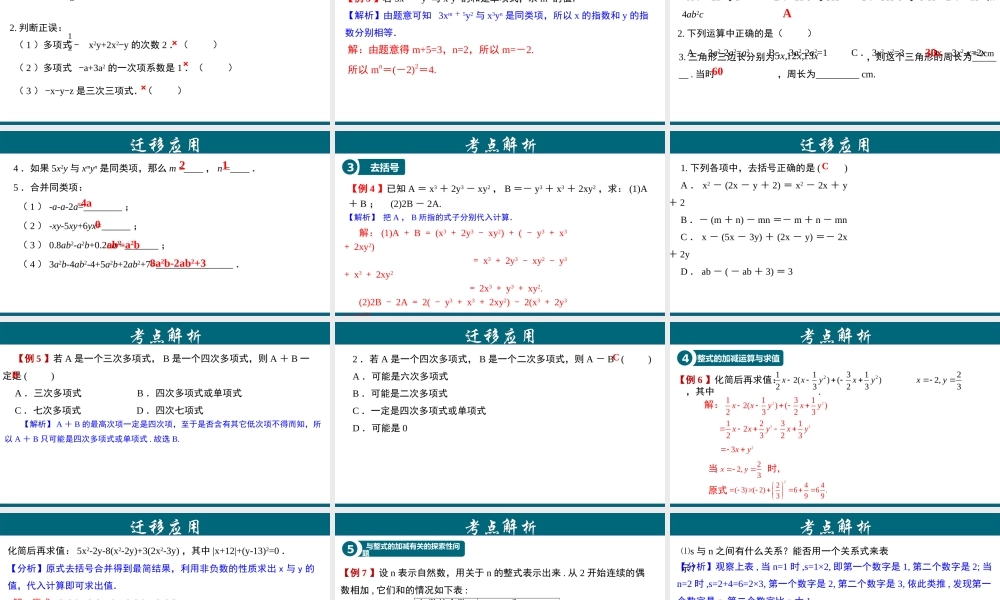The height and width of the screenshot is (600, 1000).
Task: Click the line (2) -xy-5xy+6yx
Action: point(79,226)
